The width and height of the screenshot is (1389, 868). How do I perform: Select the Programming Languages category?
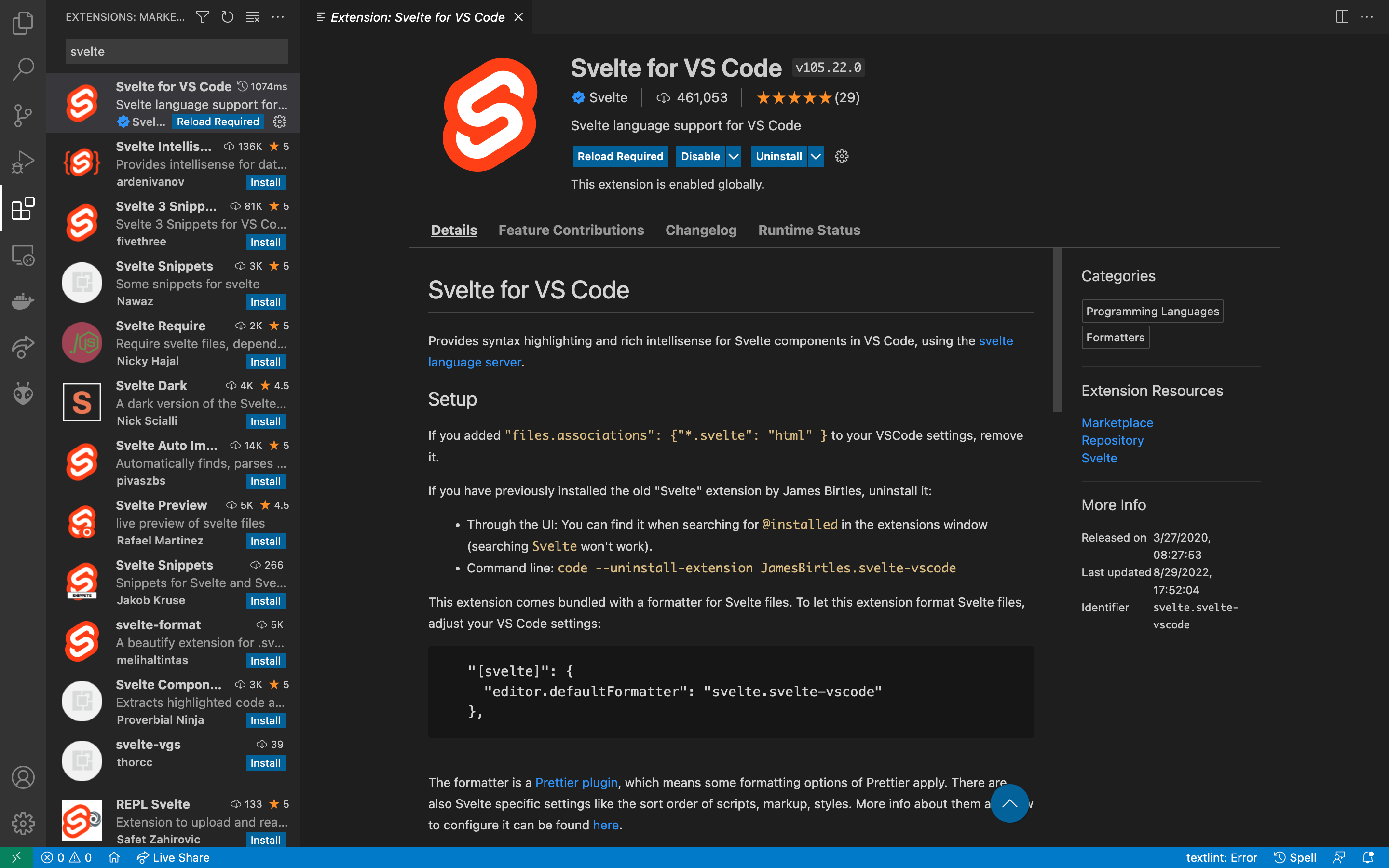tap(1153, 311)
